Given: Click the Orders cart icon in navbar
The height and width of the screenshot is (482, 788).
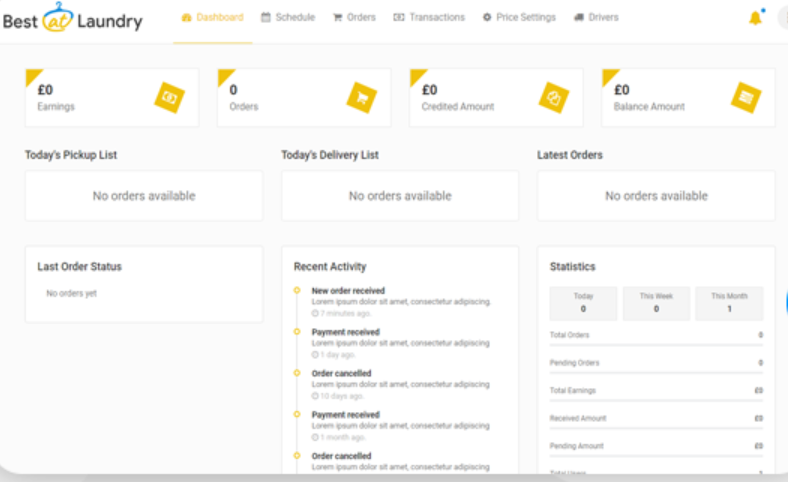Looking at the screenshot, I should 337,18.
